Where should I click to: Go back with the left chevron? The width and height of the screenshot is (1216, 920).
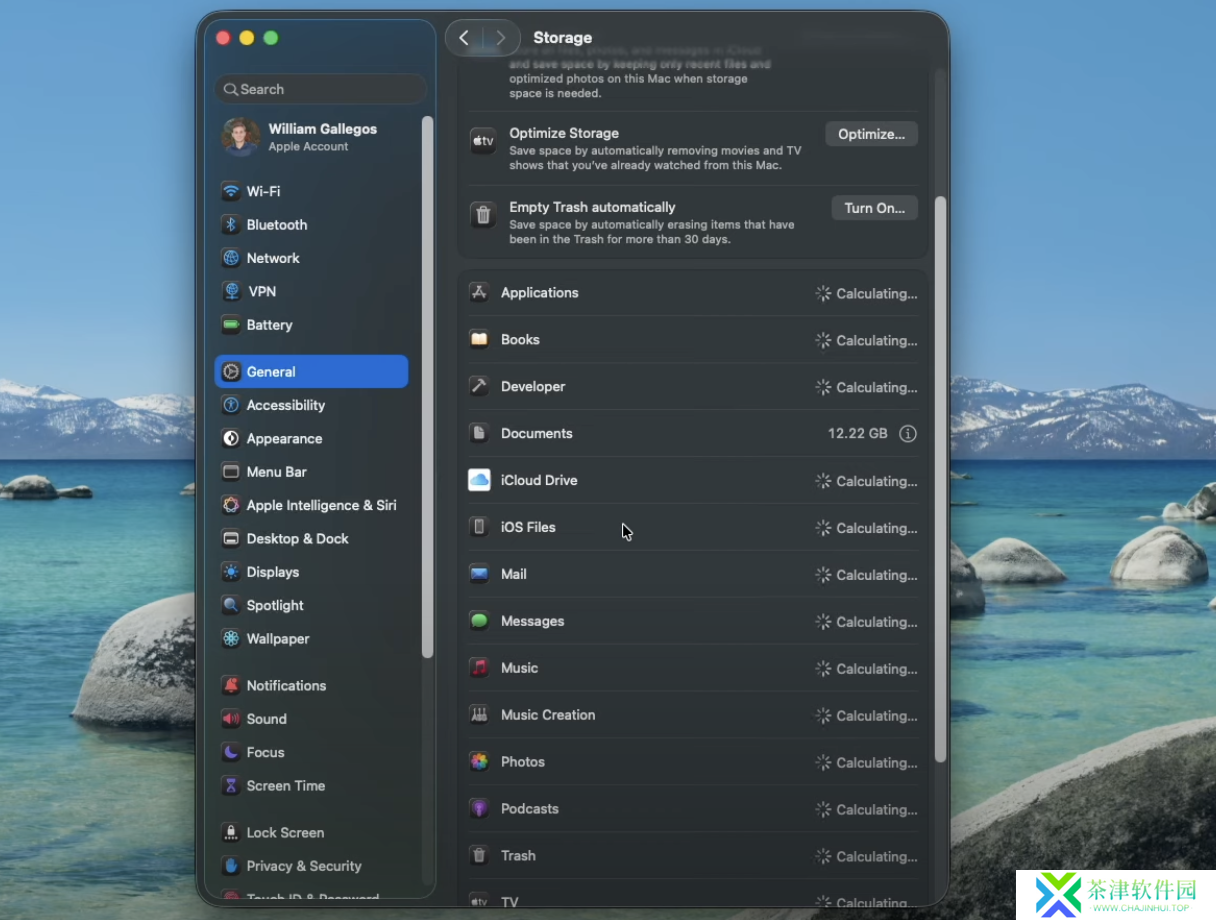464,38
